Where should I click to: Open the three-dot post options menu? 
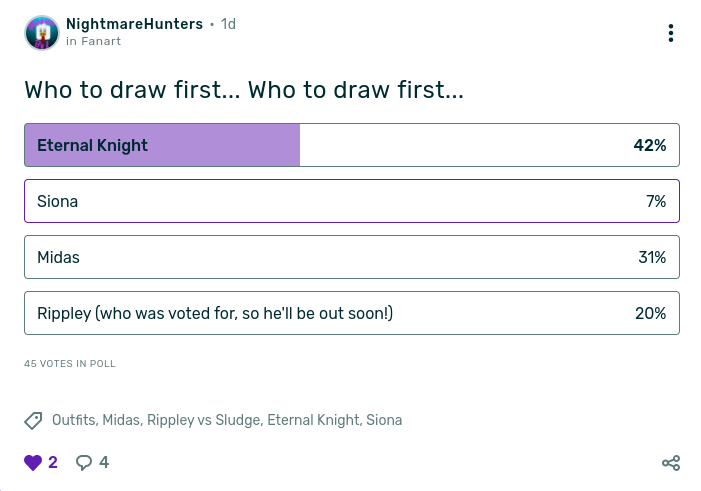point(671,33)
